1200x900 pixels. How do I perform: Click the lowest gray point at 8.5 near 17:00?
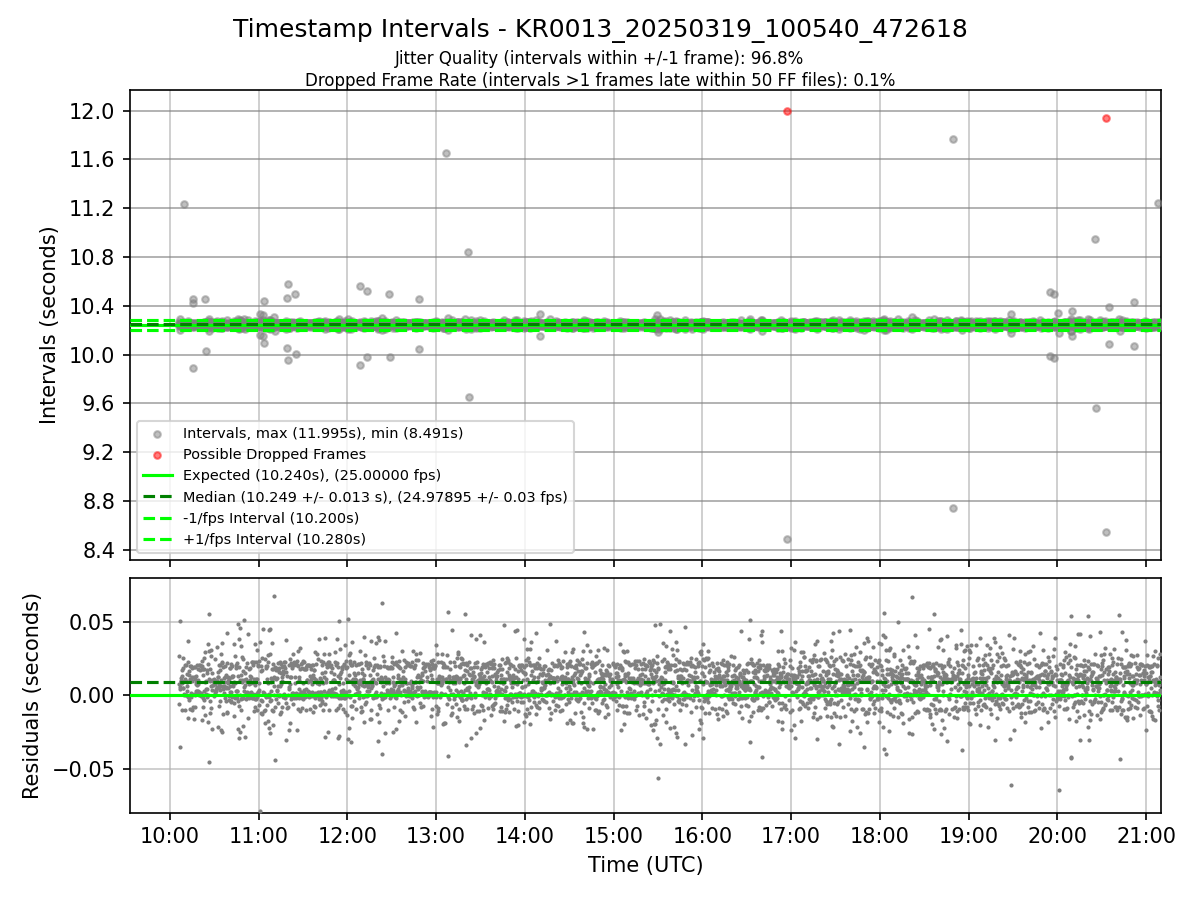(x=787, y=539)
